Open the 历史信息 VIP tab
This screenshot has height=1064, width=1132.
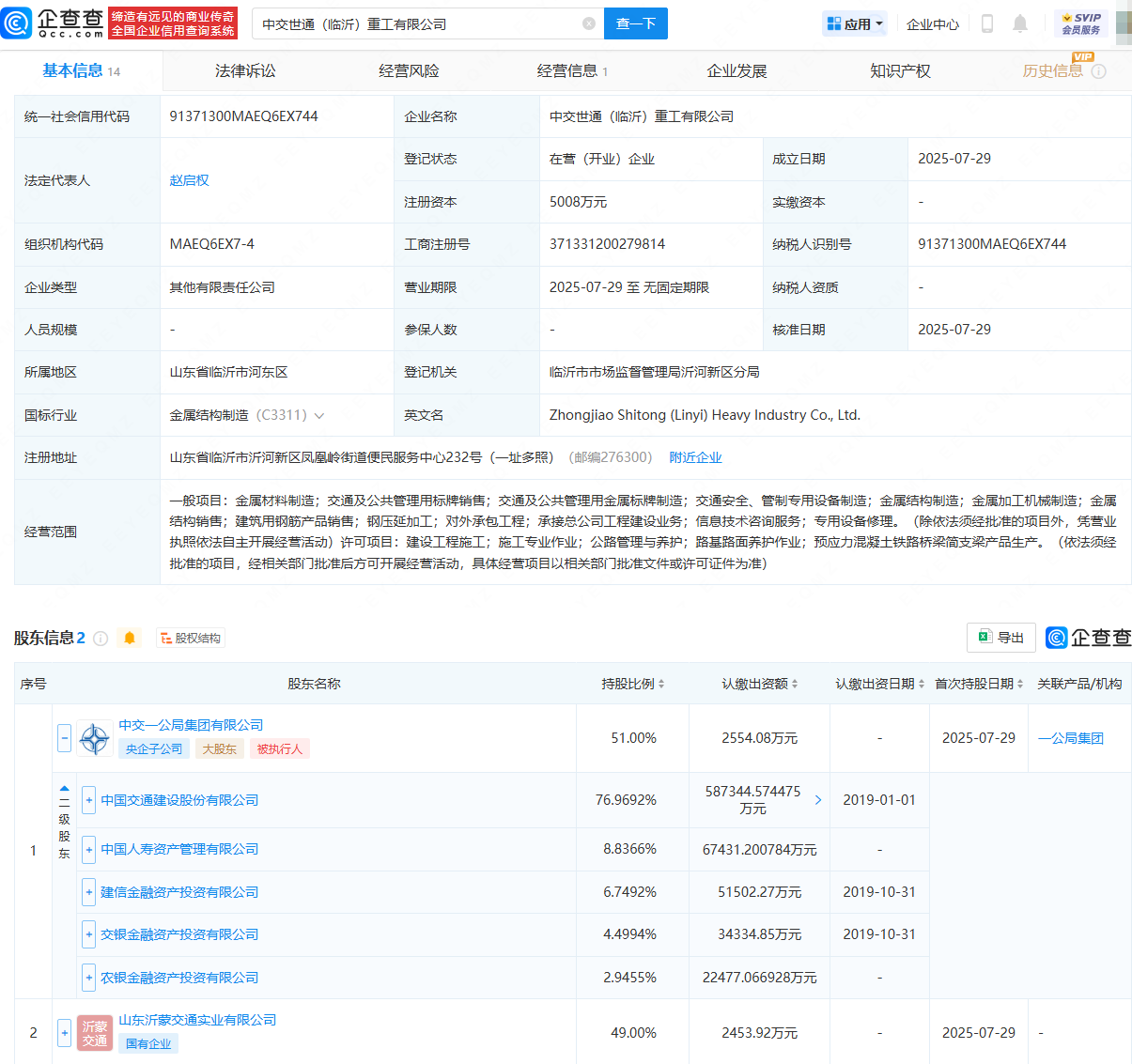click(1052, 71)
